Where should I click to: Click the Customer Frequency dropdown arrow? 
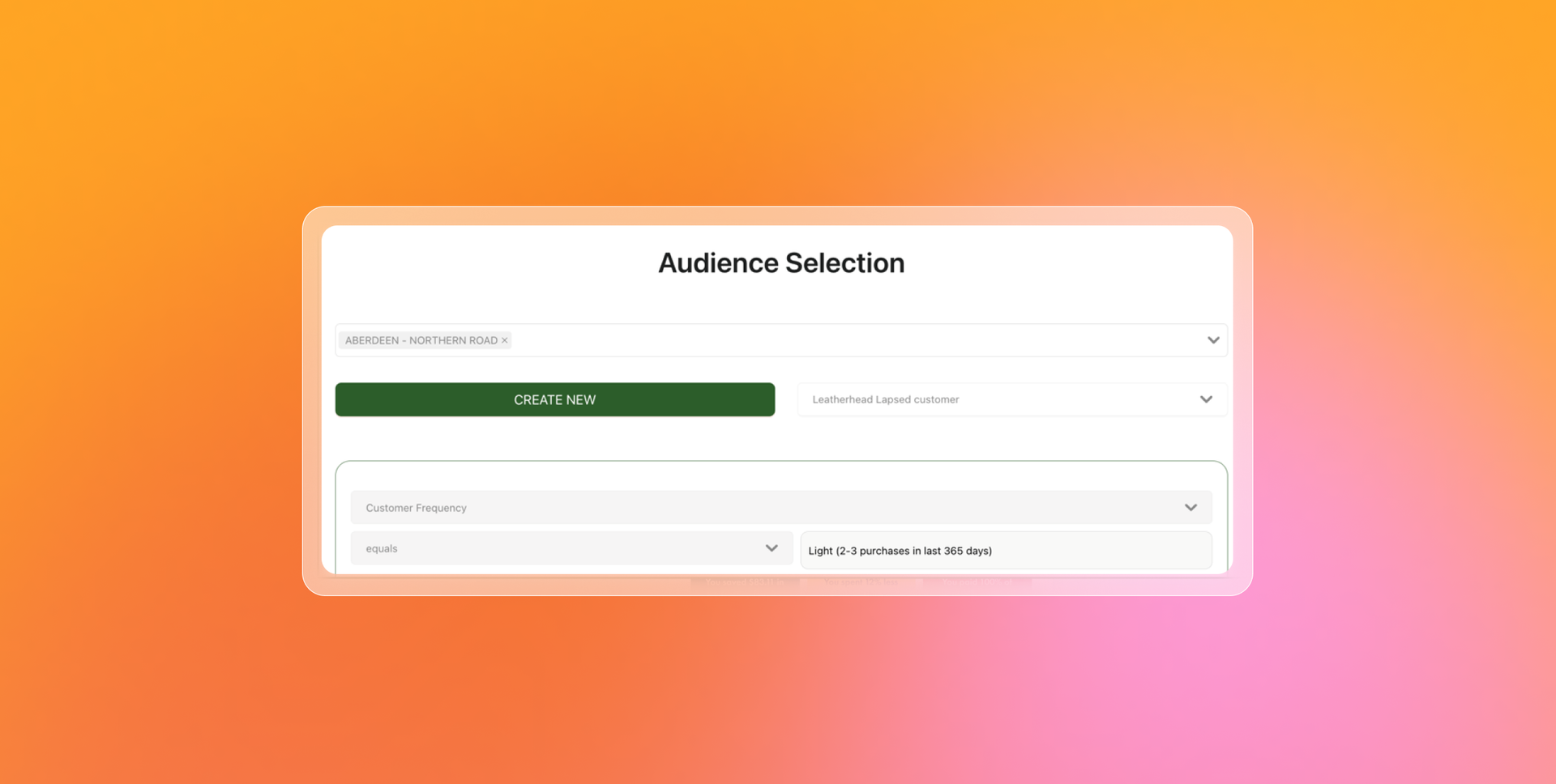pos(1191,507)
